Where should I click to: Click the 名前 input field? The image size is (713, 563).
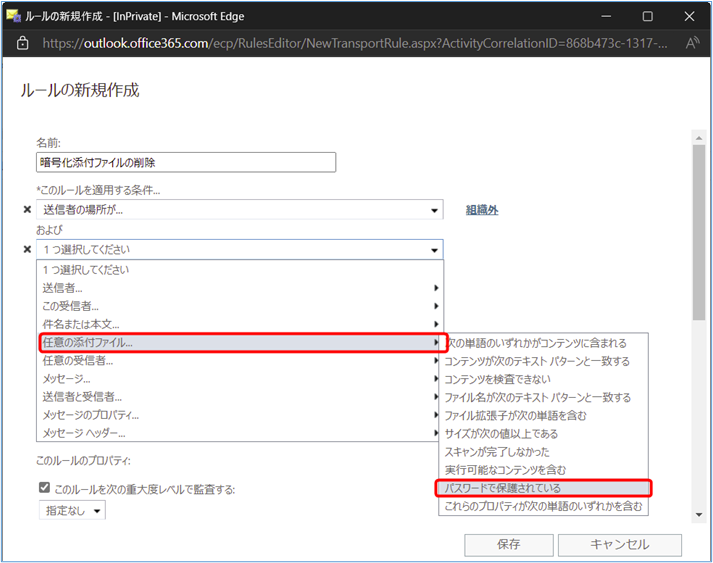pos(186,162)
